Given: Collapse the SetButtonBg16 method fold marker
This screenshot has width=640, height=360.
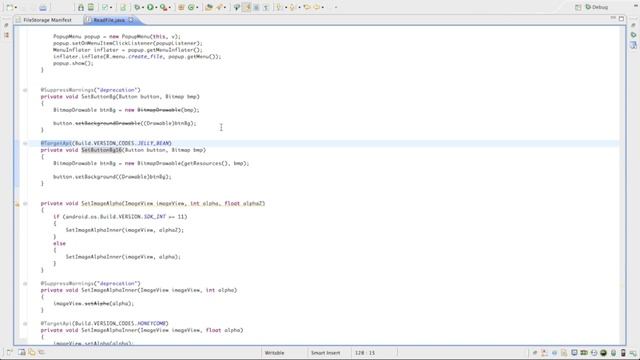Looking at the screenshot, I should coord(25,143).
